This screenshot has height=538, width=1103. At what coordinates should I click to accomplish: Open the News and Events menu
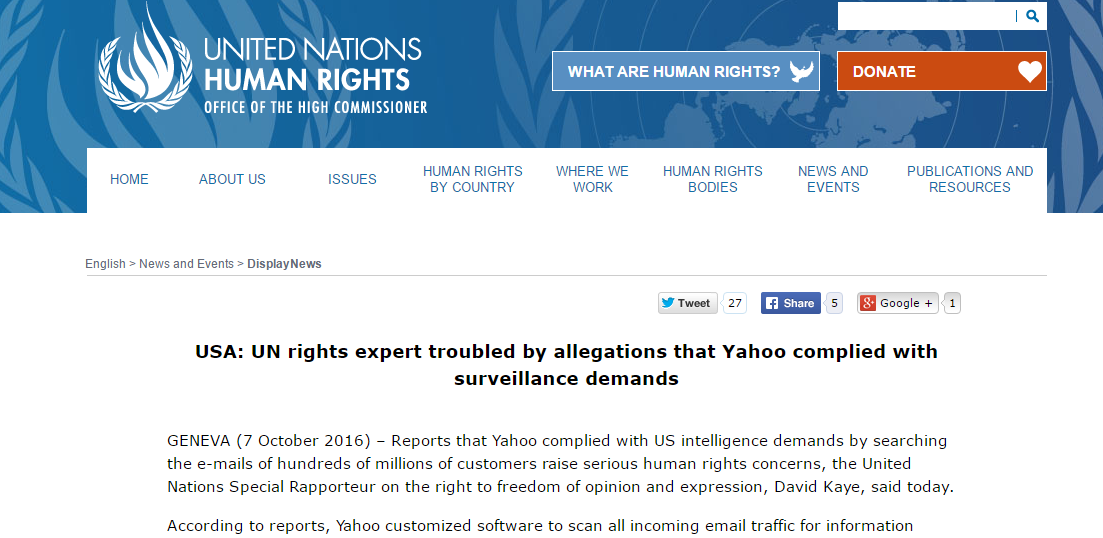point(833,179)
